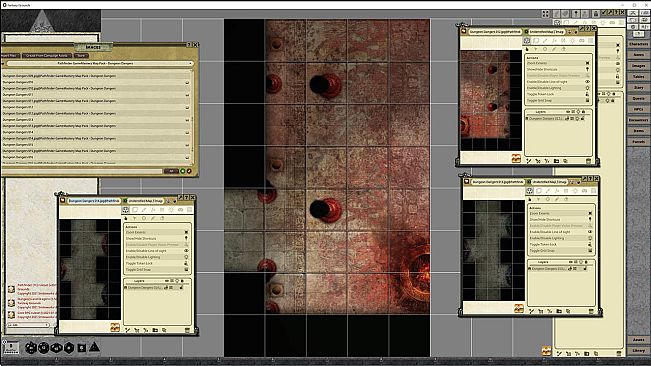This screenshot has width=651, height=366.
Task: Click Show/Hide Shortcuts in upper-right map window
Action: click(x=558, y=69)
